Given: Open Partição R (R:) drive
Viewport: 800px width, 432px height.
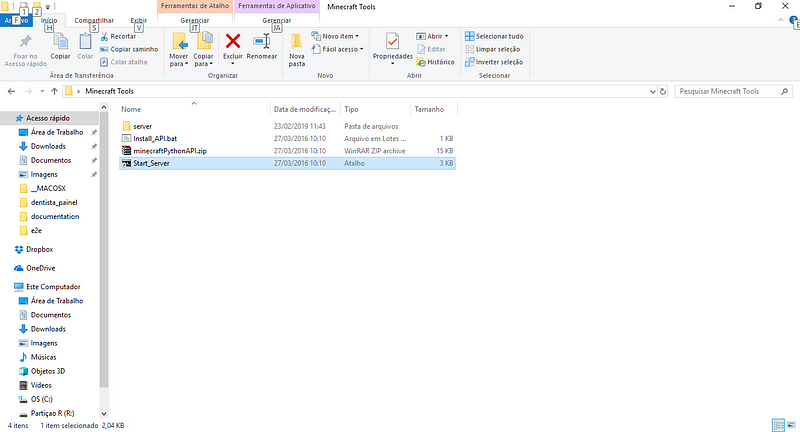Looking at the screenshot, I should (52, 413).
